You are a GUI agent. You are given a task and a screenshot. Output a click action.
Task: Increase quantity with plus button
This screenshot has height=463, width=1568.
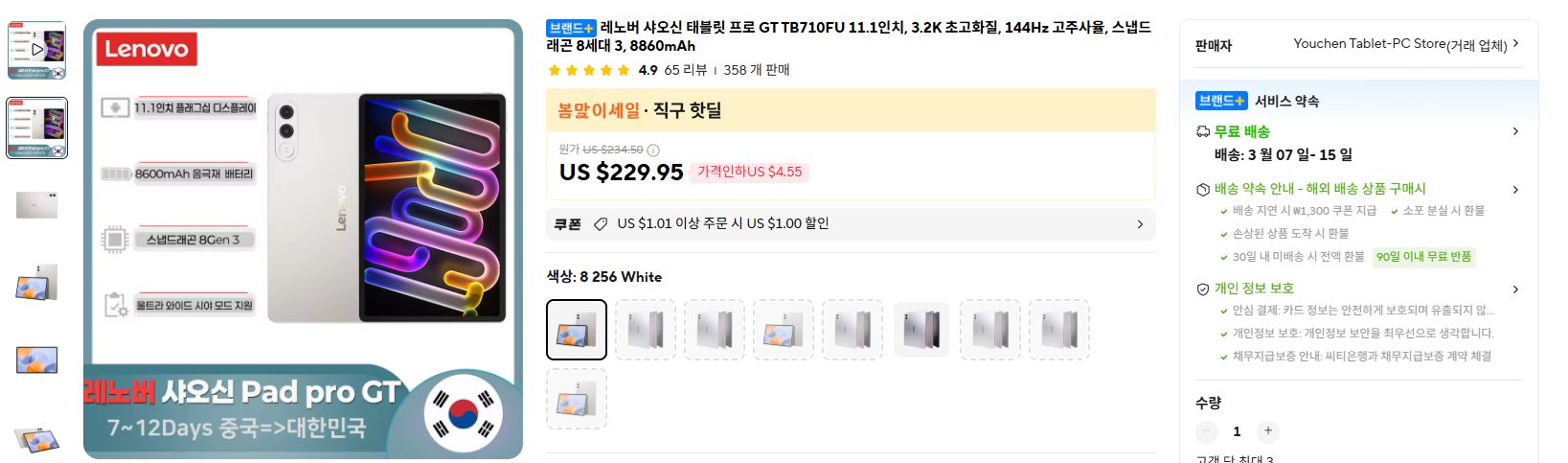(x=1267, y=431)
